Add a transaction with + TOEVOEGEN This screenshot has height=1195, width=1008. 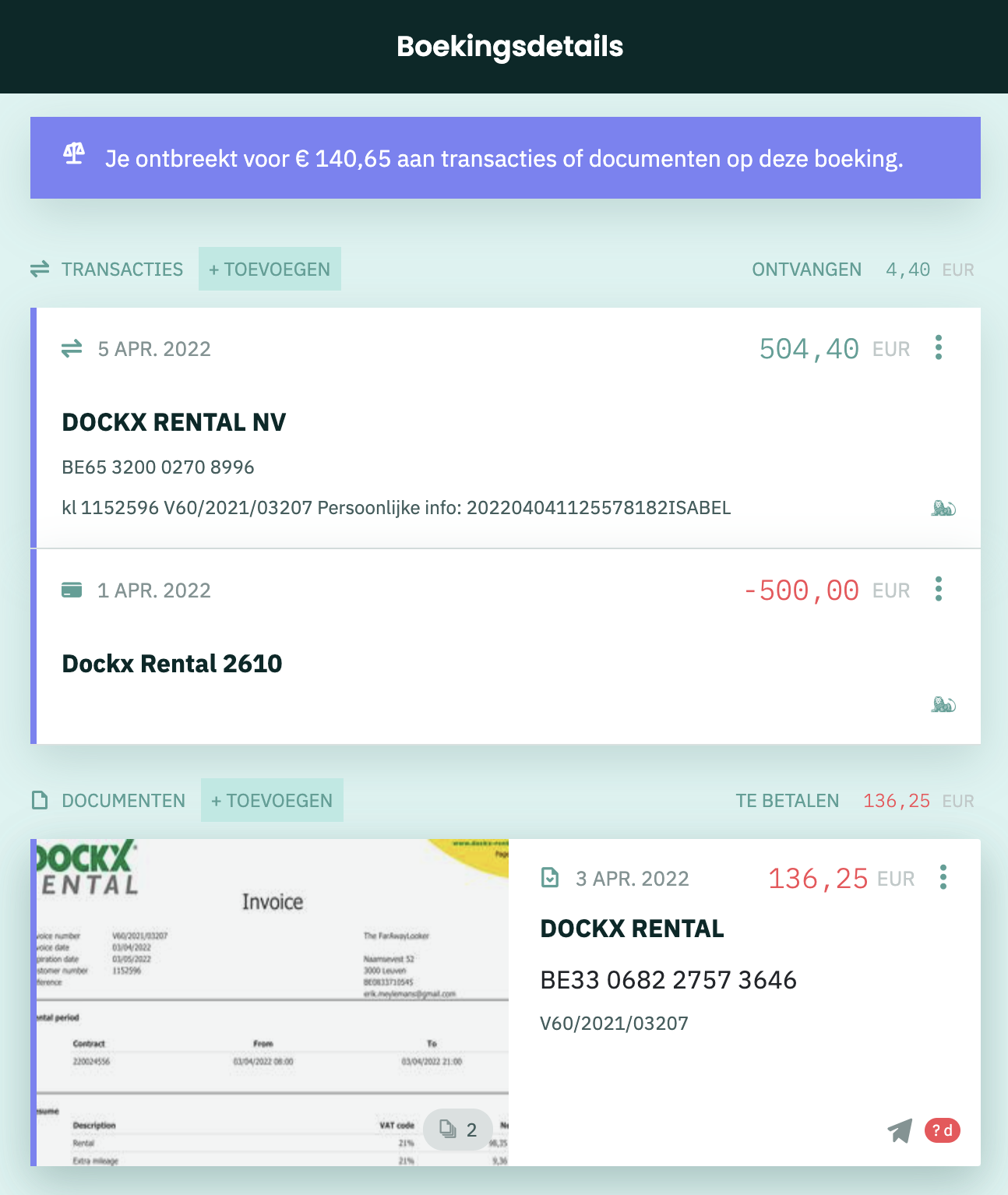point(270,269)
